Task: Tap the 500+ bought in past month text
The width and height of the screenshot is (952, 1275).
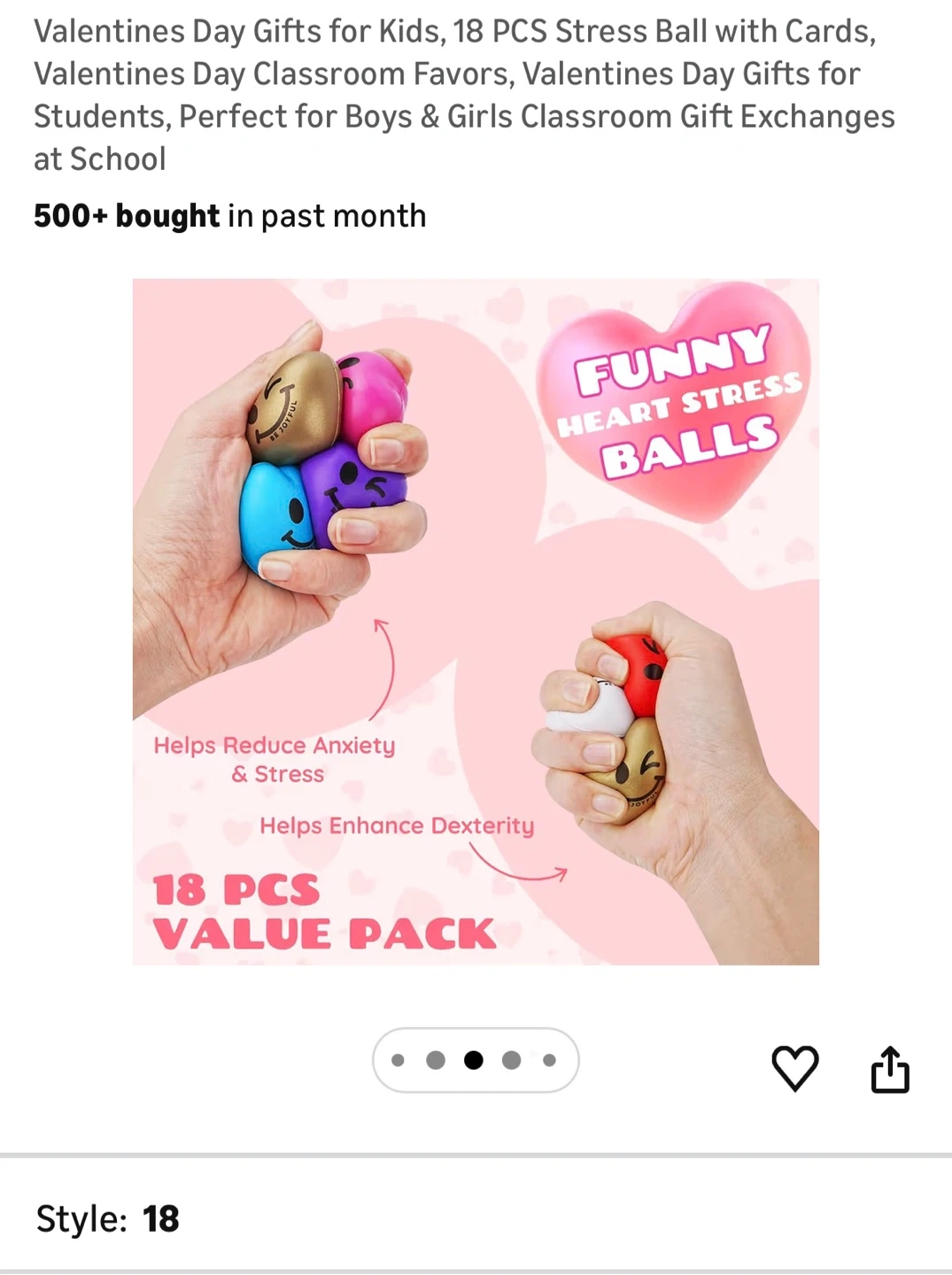Action: tap(229, 216)
